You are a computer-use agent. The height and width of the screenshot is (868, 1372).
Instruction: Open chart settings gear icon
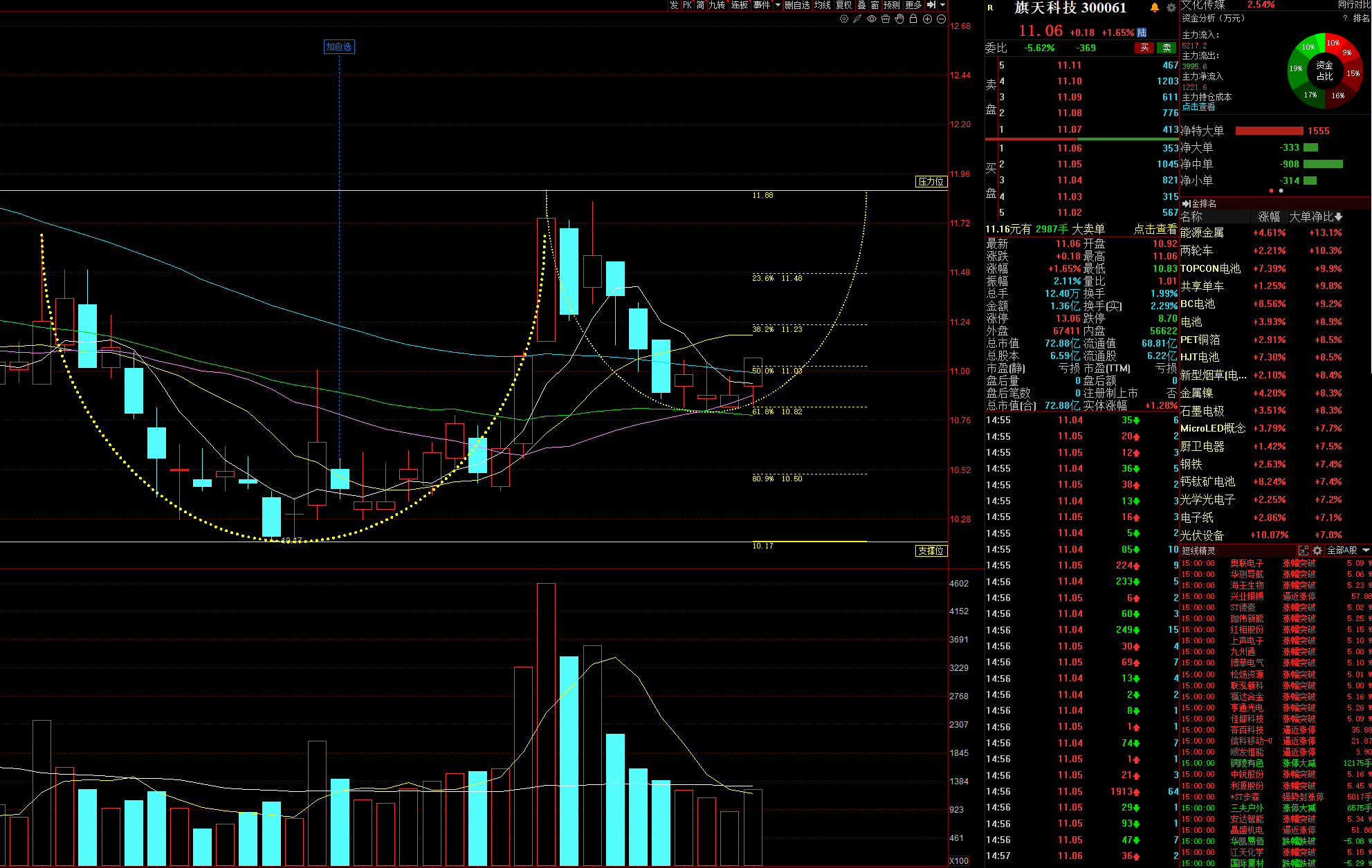click(x=843, y=19)
